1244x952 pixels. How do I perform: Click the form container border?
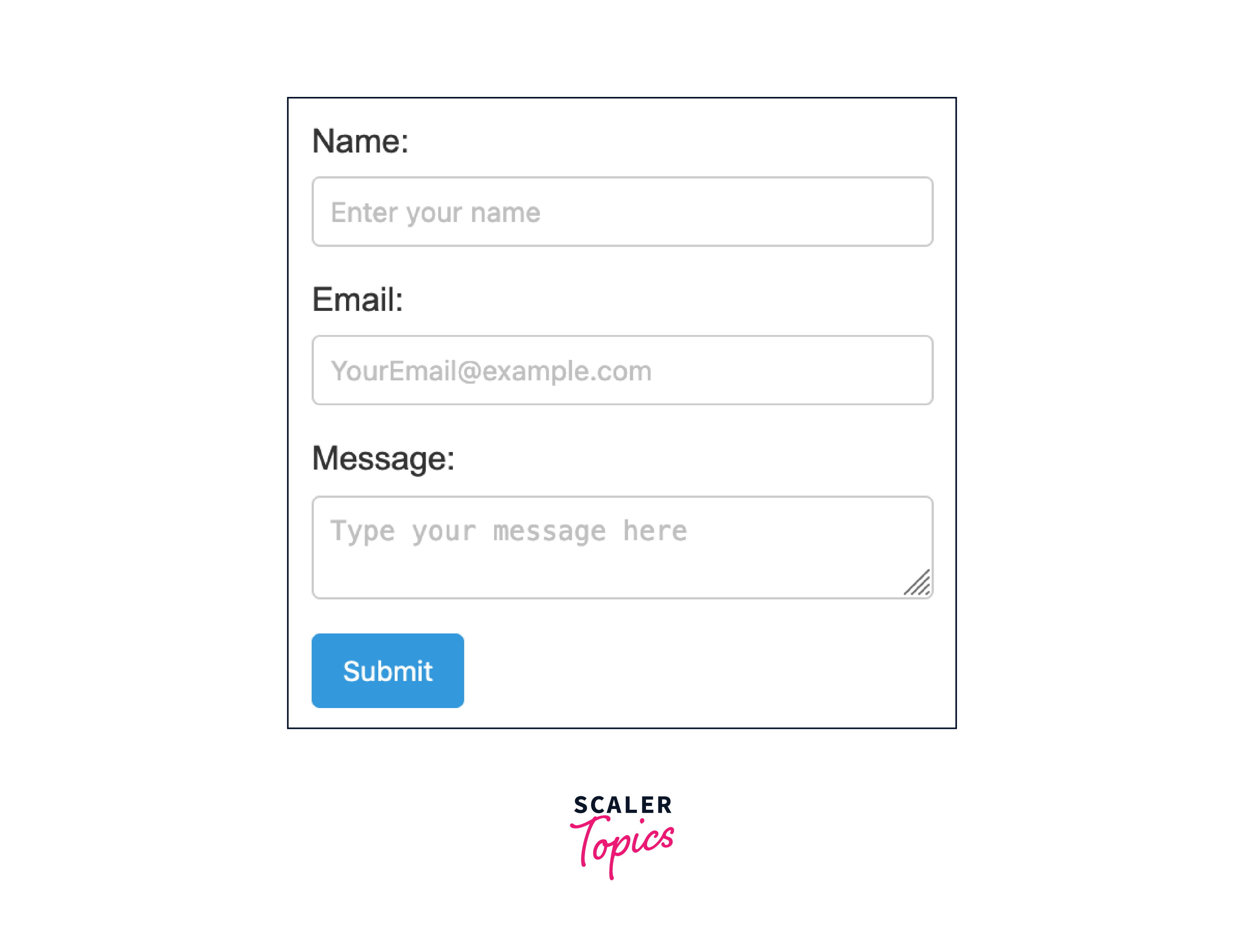(x=622, y=97)
